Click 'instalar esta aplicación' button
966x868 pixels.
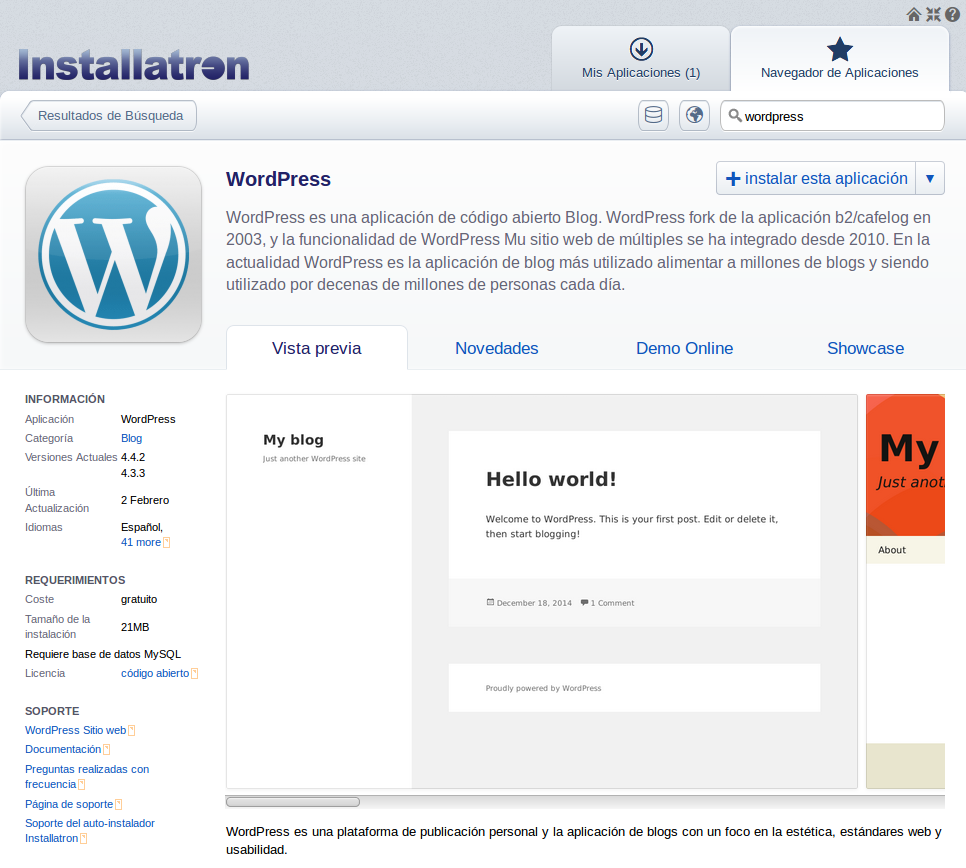tap(816, 179)
